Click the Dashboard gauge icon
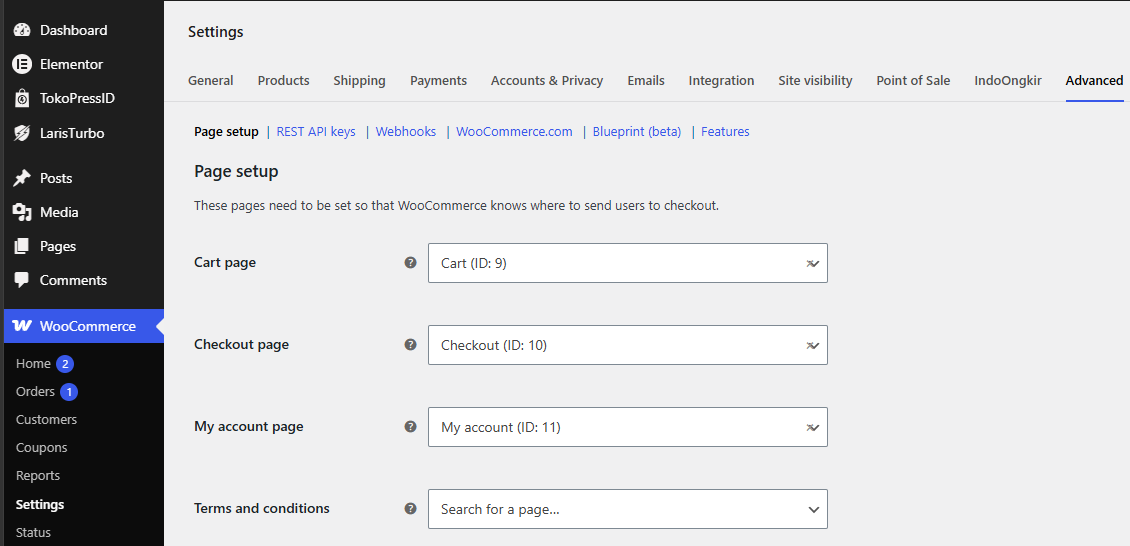 (x=22, y=30)
